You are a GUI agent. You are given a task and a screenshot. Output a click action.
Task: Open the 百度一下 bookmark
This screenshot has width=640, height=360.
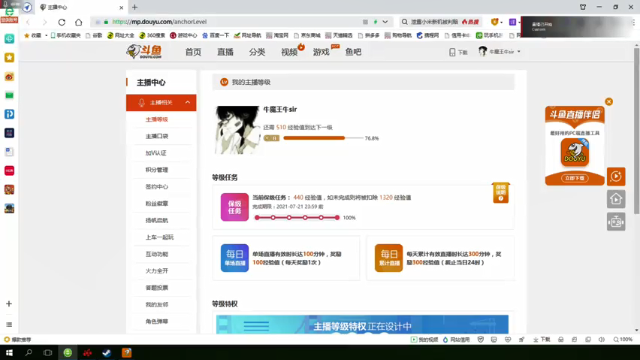coord(216,36)
